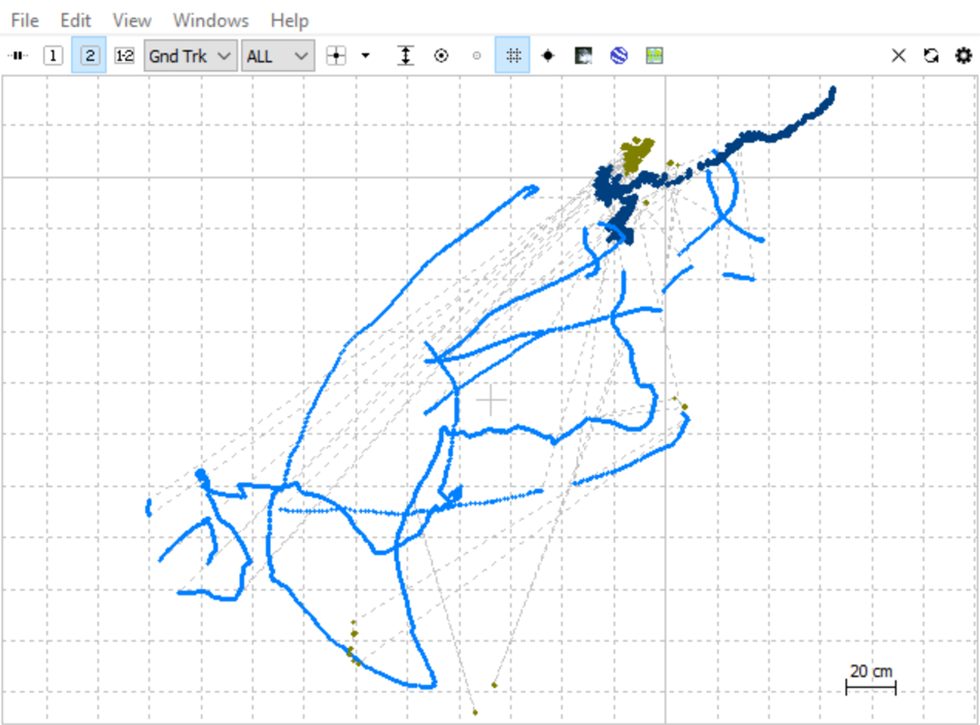Click the reload data icon
The image size is (980, 725).
tap(931, 56)
